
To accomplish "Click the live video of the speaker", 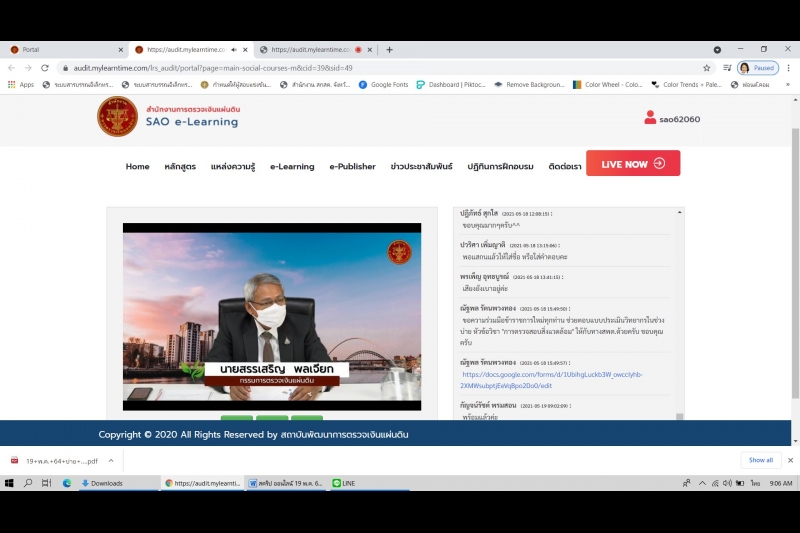I will 272,315.
